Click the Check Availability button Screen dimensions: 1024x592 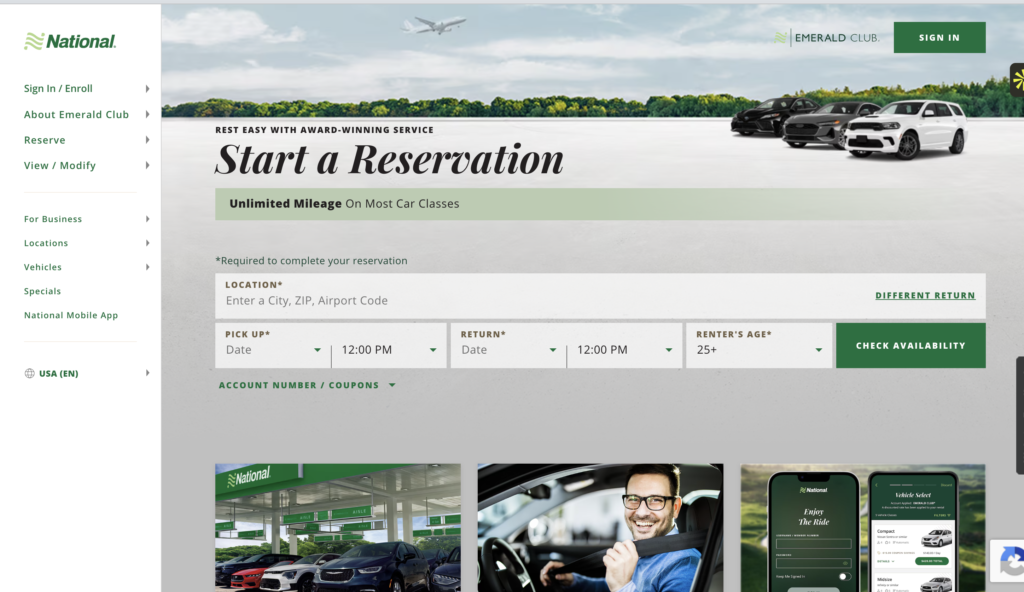(910, 346)
